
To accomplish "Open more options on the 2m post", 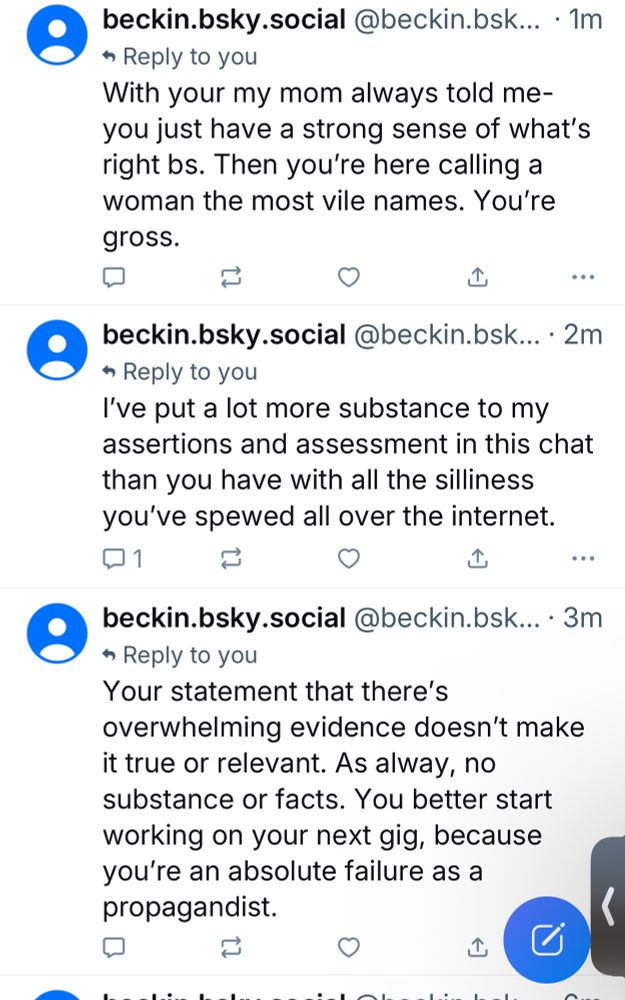I will 583,559.
